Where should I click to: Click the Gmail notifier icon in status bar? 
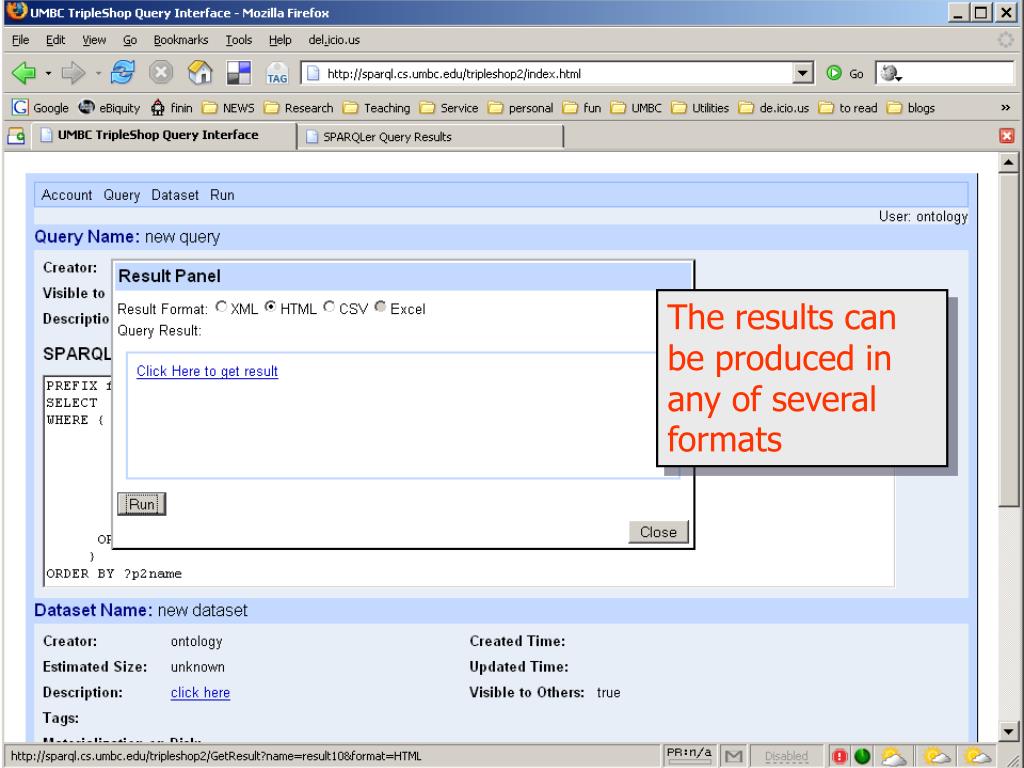point(733,756)
